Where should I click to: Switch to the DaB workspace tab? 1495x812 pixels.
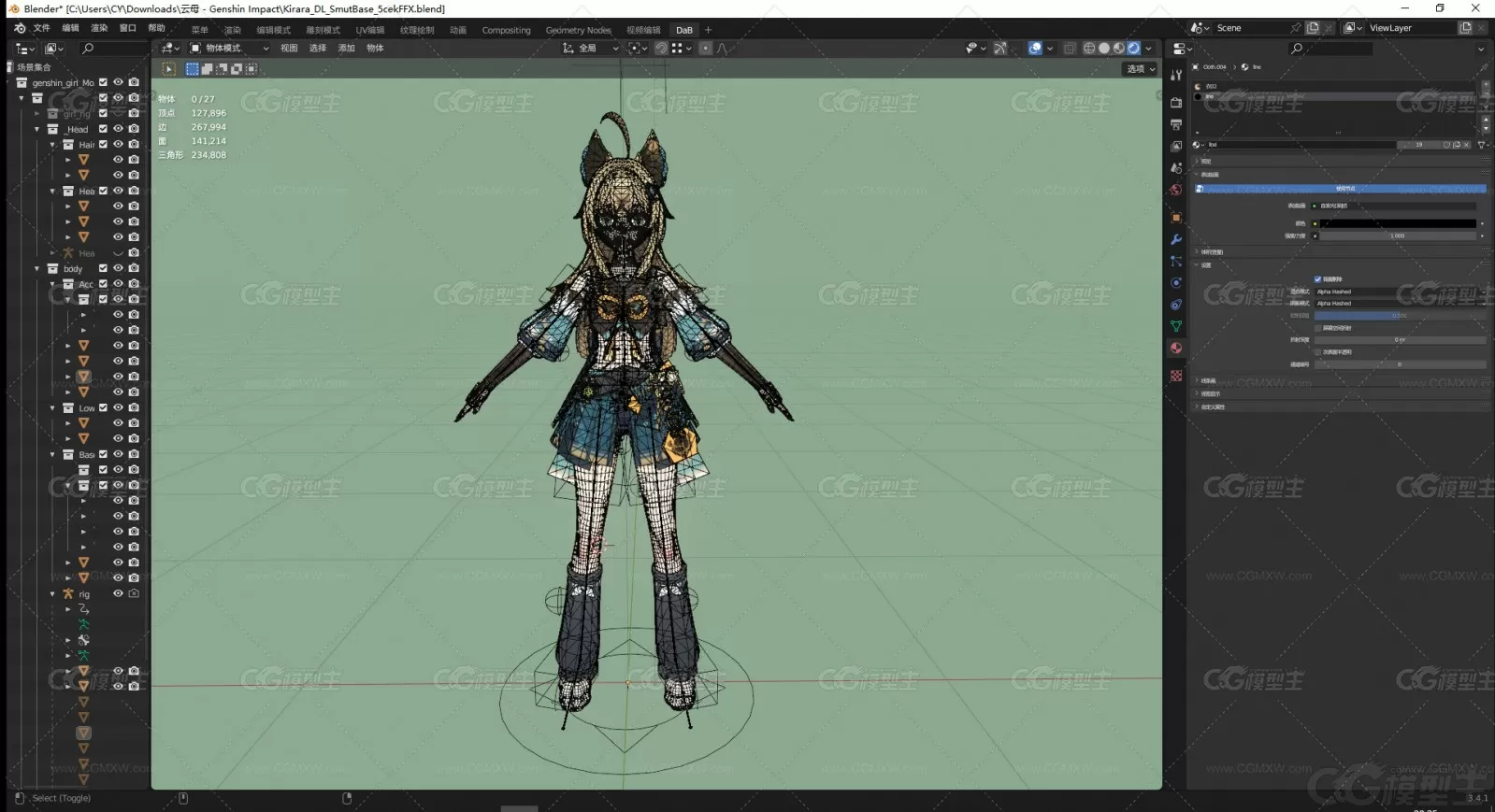[x=684, y=30]
